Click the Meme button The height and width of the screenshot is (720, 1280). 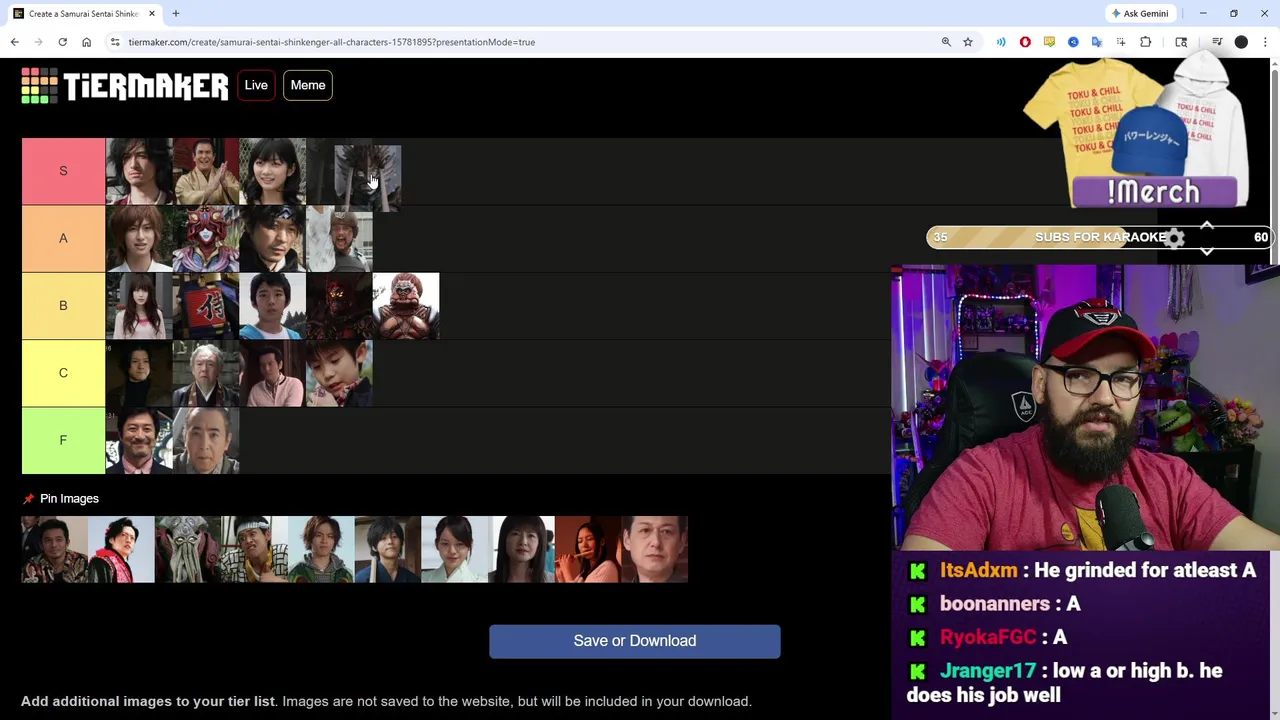point(308,85)
